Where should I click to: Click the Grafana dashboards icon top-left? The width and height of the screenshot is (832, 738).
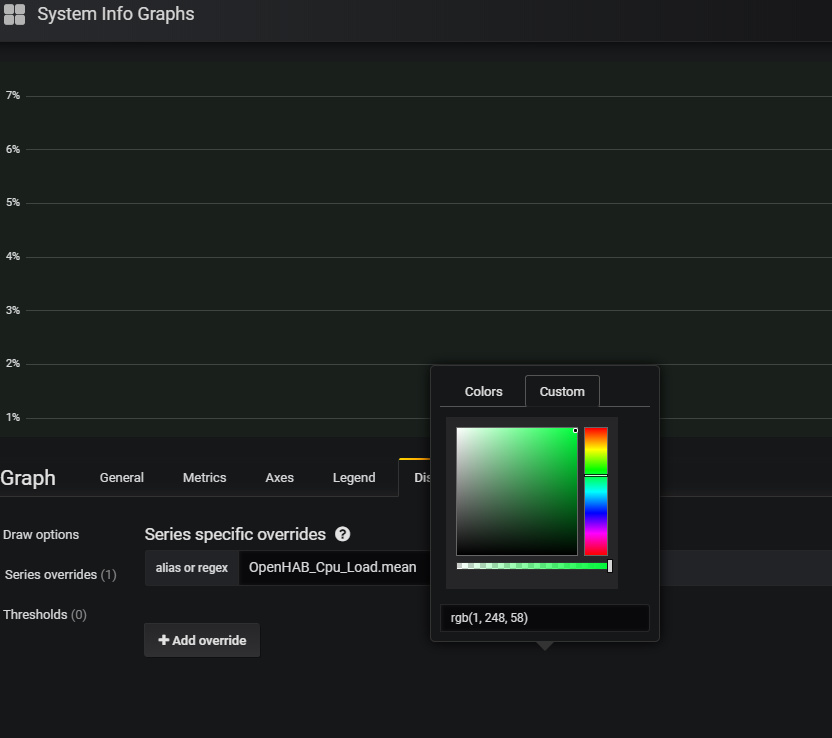pyautogui.click(x=15, y=15)
